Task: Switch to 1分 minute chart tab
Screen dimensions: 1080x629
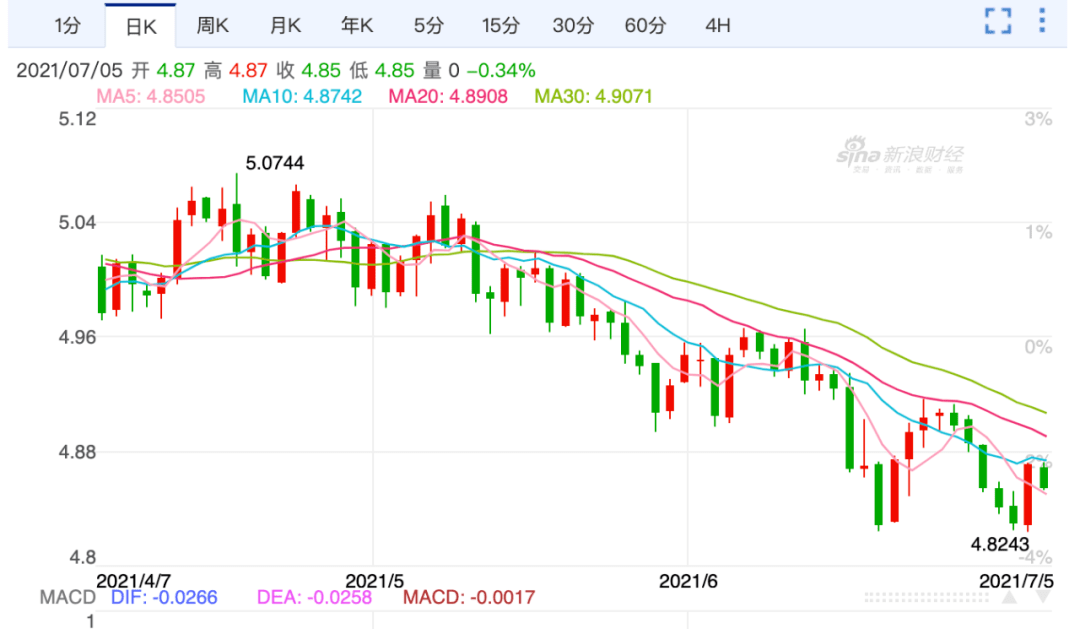Action: 68,26
